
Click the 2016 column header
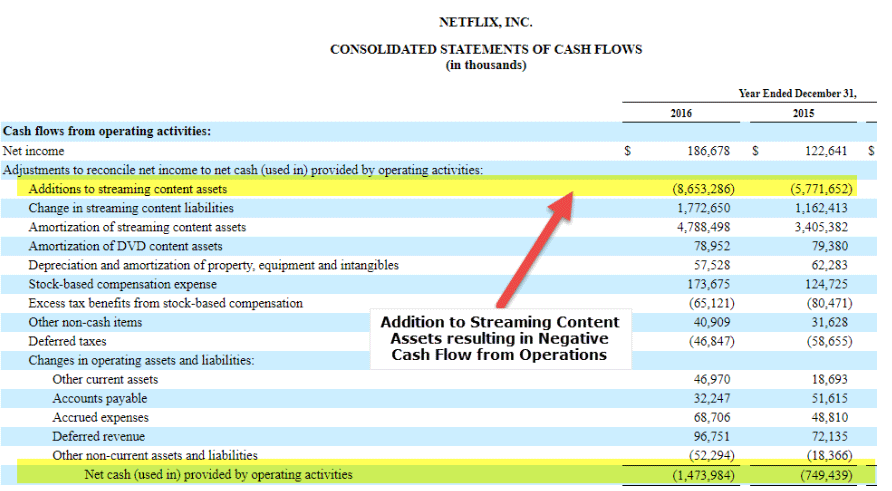tap(681, 113)
